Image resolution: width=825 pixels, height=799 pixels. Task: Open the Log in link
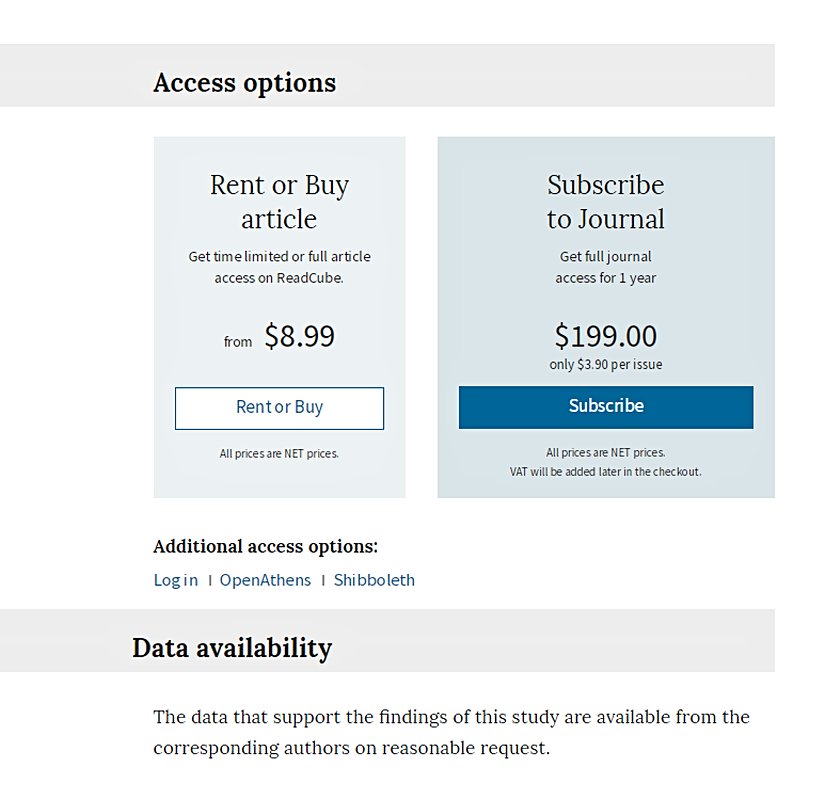click(x=175, y=580)
